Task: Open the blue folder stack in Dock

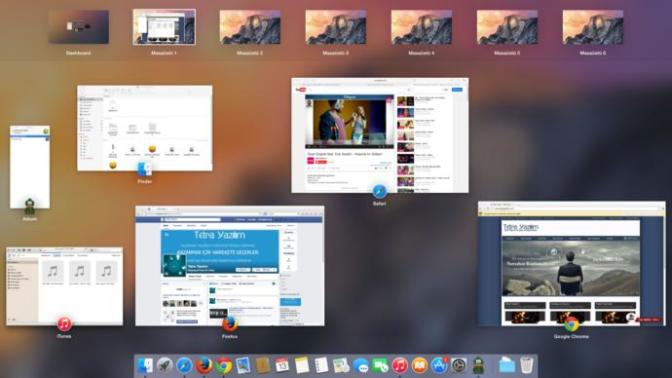Action: [507, 366]
